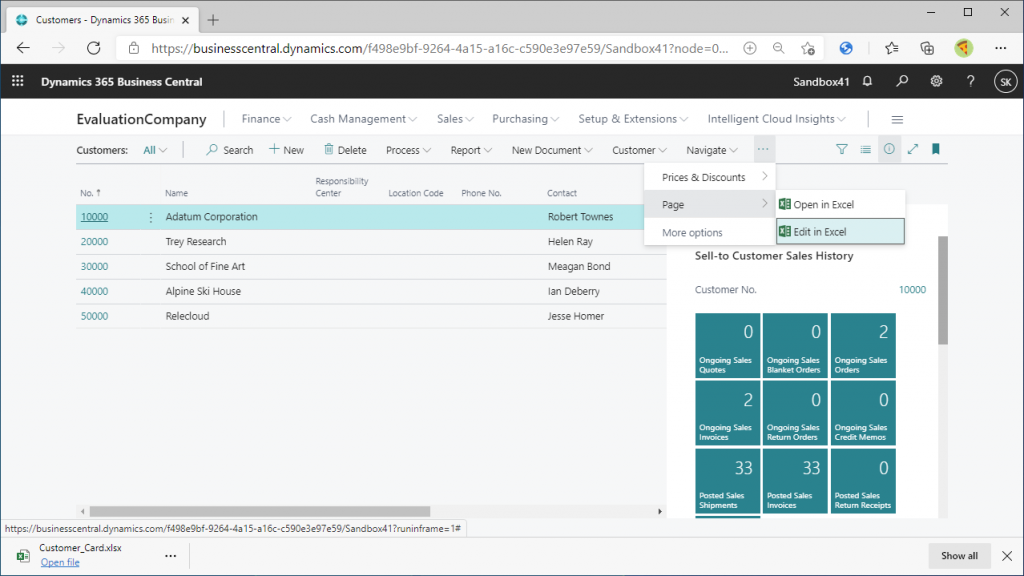1024x576 pixels.
Task: Click Show all downloads button
Action: (959, 556)
